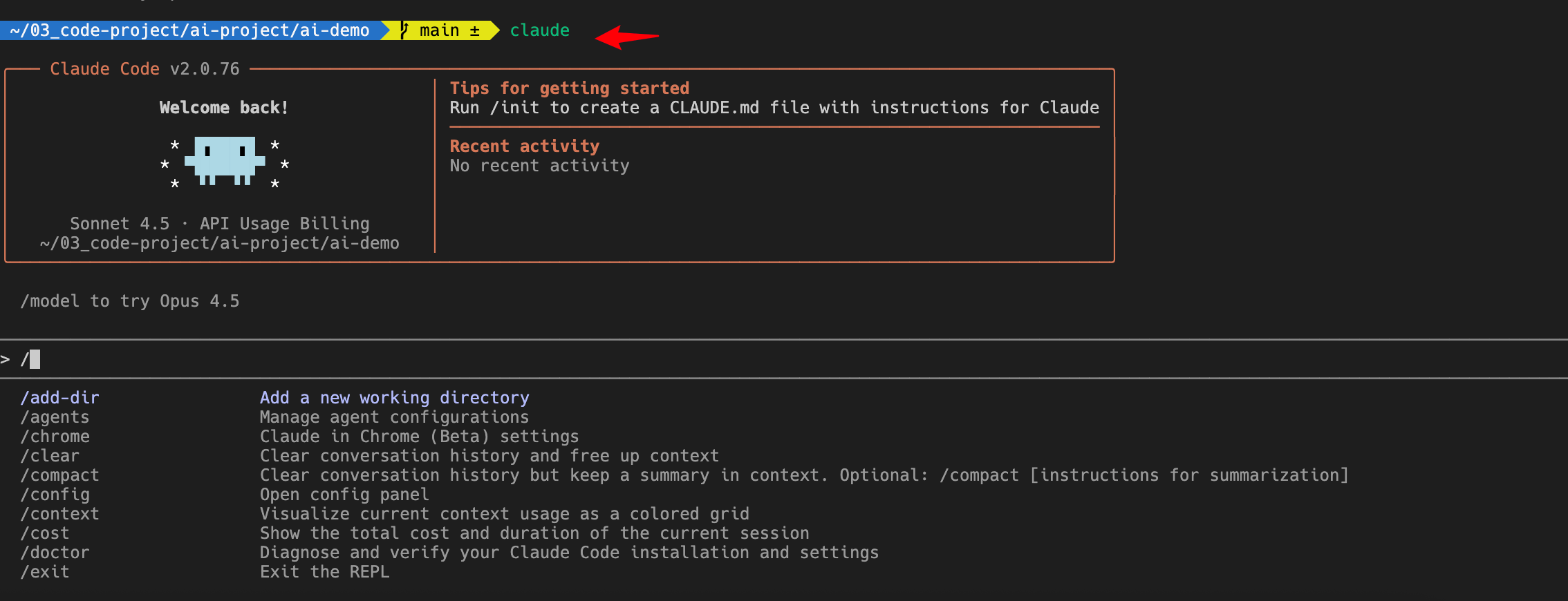Run the /doctor command from suggestions
Screen dimensions: 1568x601
[55, 553]
